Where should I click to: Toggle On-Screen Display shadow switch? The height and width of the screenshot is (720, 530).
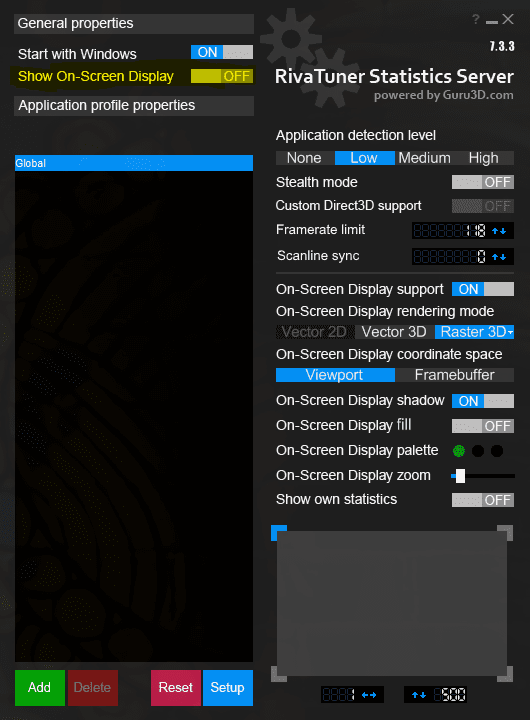(x=483, y=401)
